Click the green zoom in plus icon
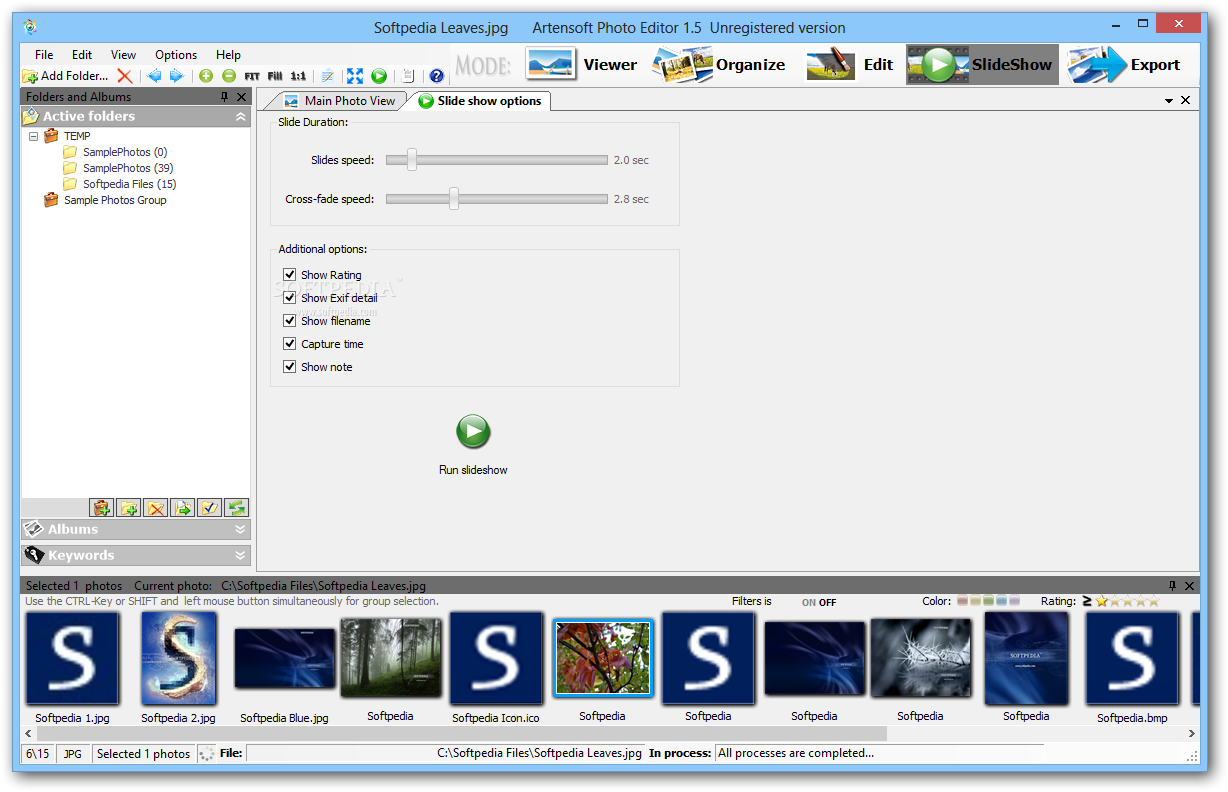This screenshot has width=1228, height=792. 206,76
